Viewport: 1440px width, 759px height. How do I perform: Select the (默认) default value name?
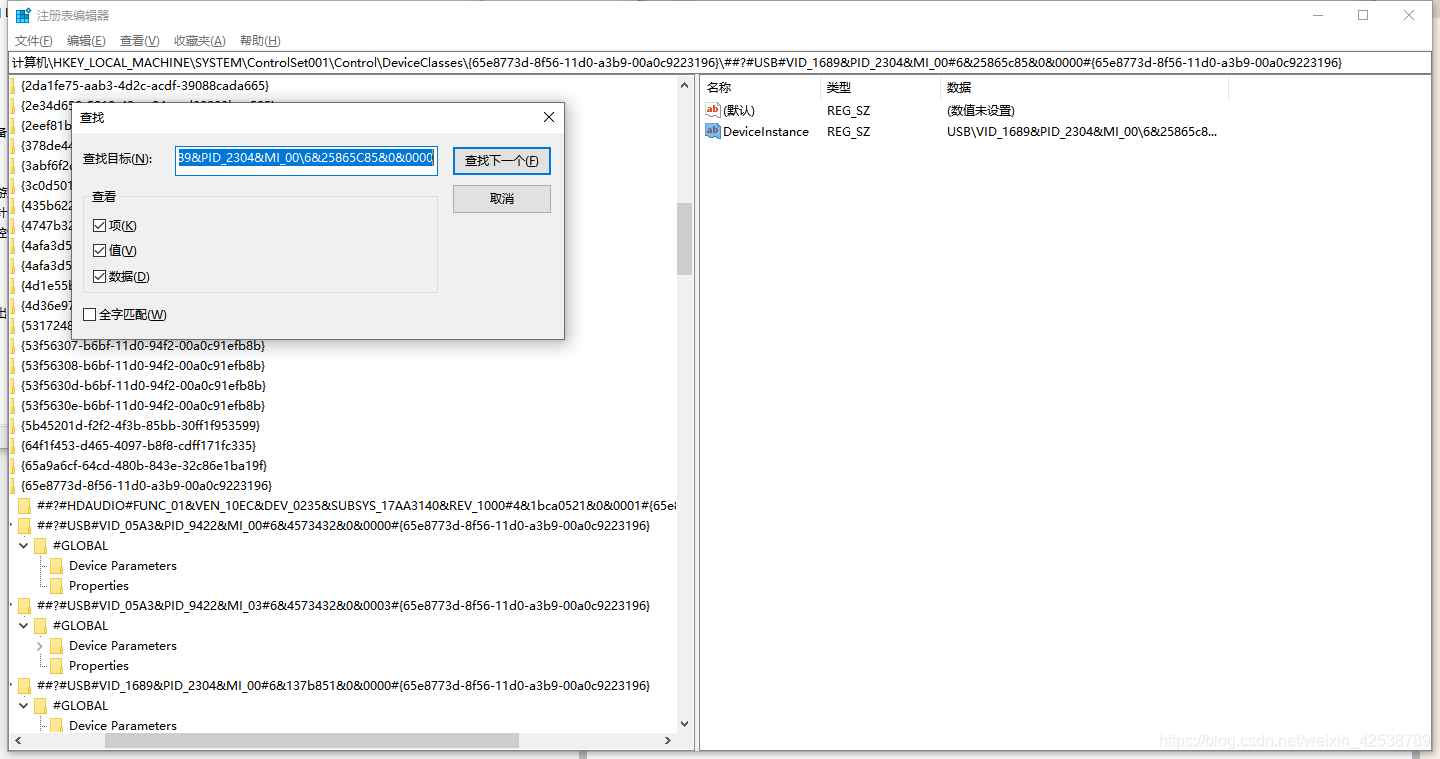(739, 111)
